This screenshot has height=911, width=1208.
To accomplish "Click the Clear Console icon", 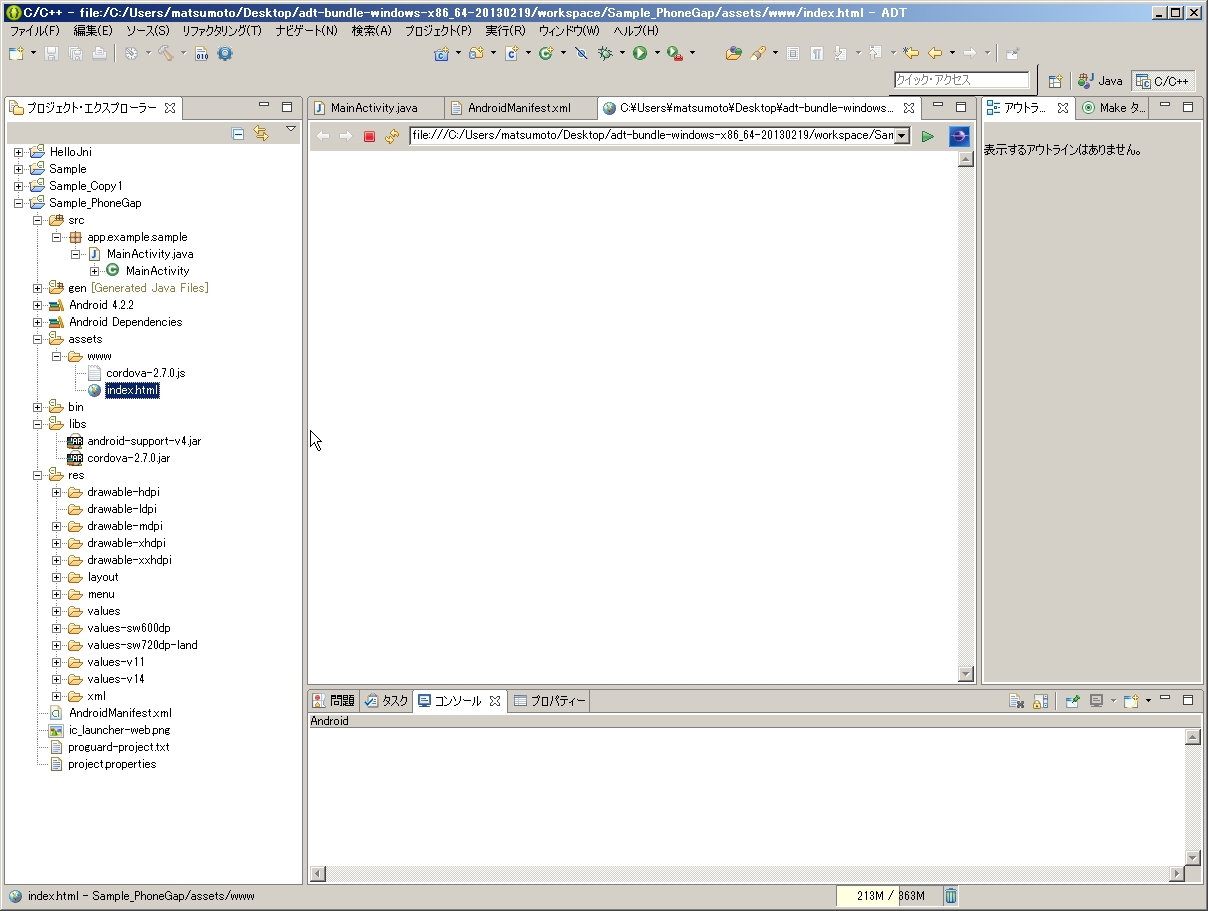I will [x=1016, y=701].
